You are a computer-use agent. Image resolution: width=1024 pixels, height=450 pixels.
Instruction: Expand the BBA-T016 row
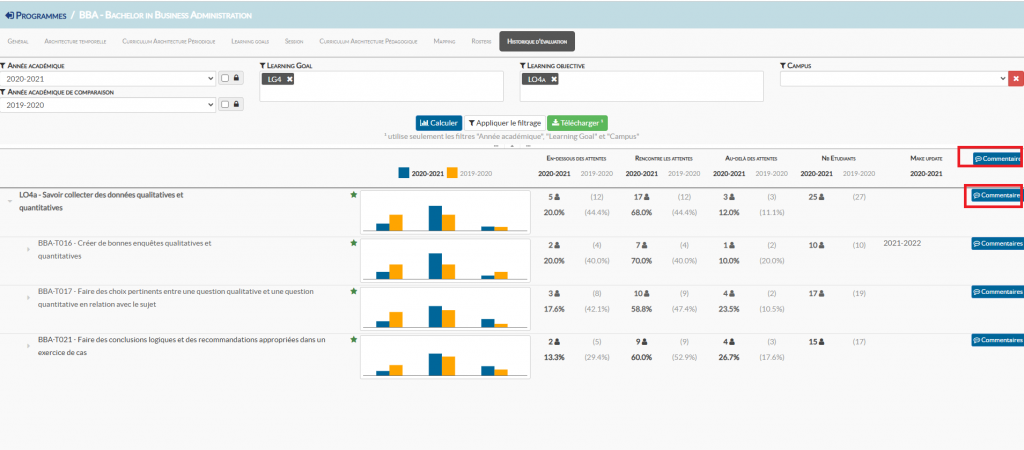coord(28,249)
